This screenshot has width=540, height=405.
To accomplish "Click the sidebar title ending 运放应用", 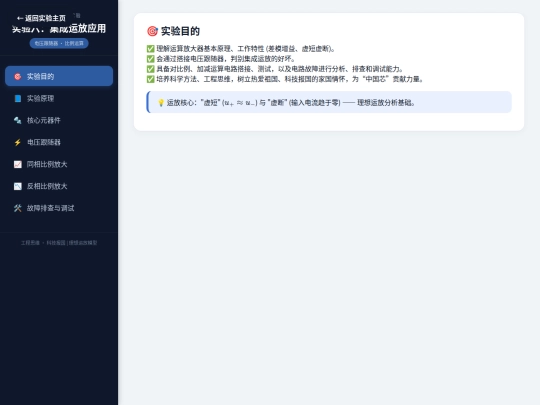I will tap(59, 29).
